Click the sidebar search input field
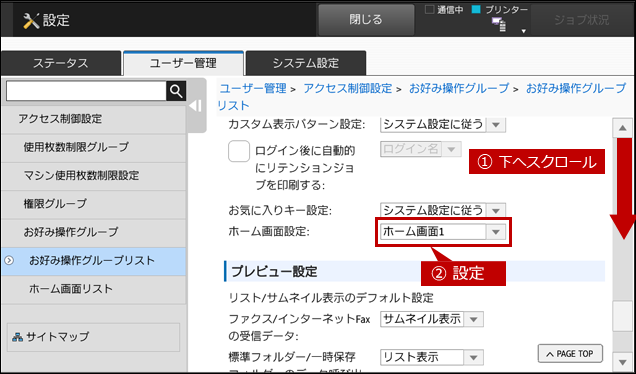The height and width of the screenshot is (374, 636). (86, 91)
